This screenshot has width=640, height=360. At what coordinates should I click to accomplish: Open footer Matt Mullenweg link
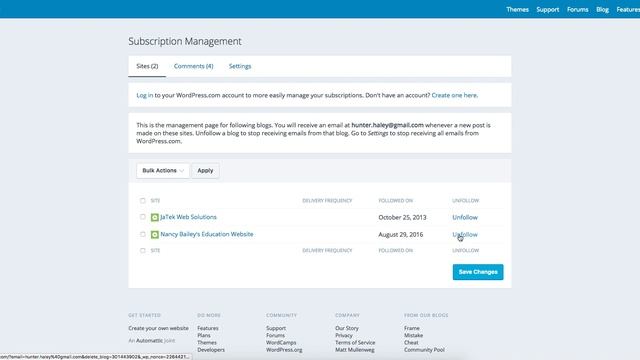[355, 350]
